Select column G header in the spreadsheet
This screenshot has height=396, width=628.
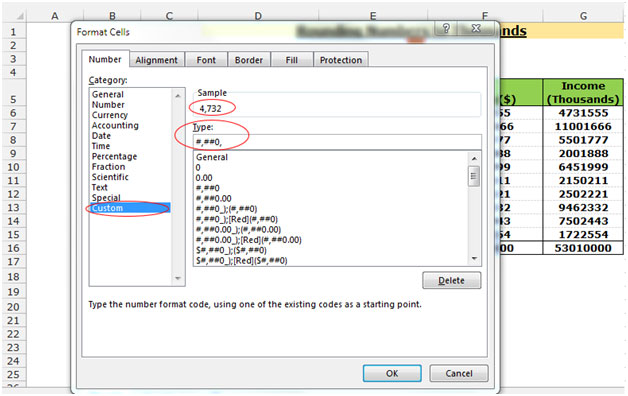583,16
